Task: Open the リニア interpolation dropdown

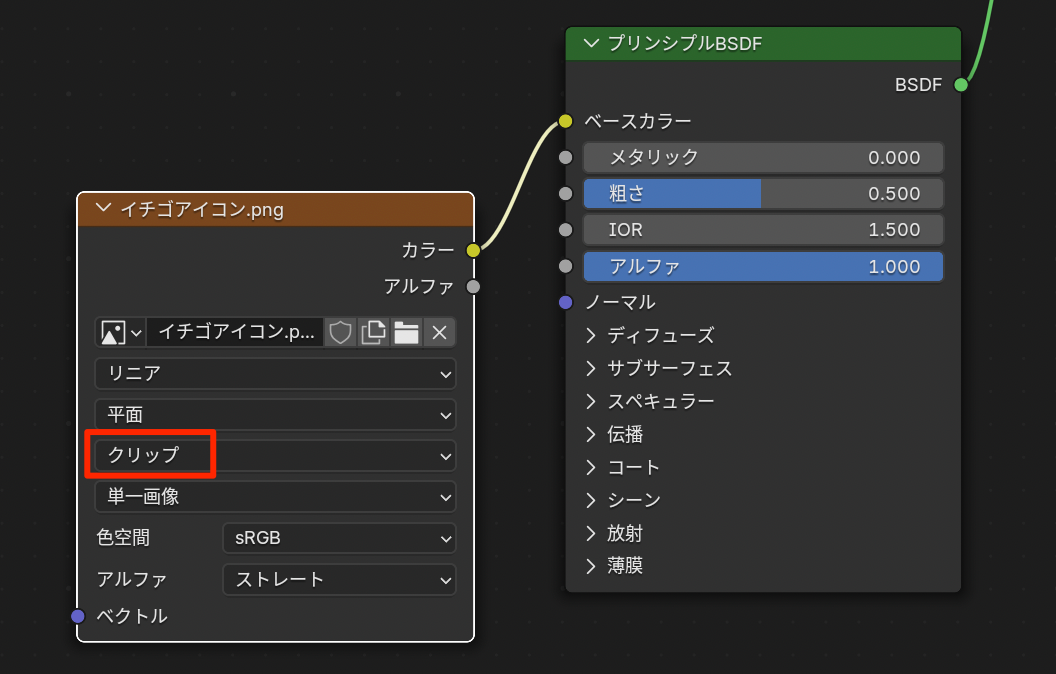Action: click(275, 373)
